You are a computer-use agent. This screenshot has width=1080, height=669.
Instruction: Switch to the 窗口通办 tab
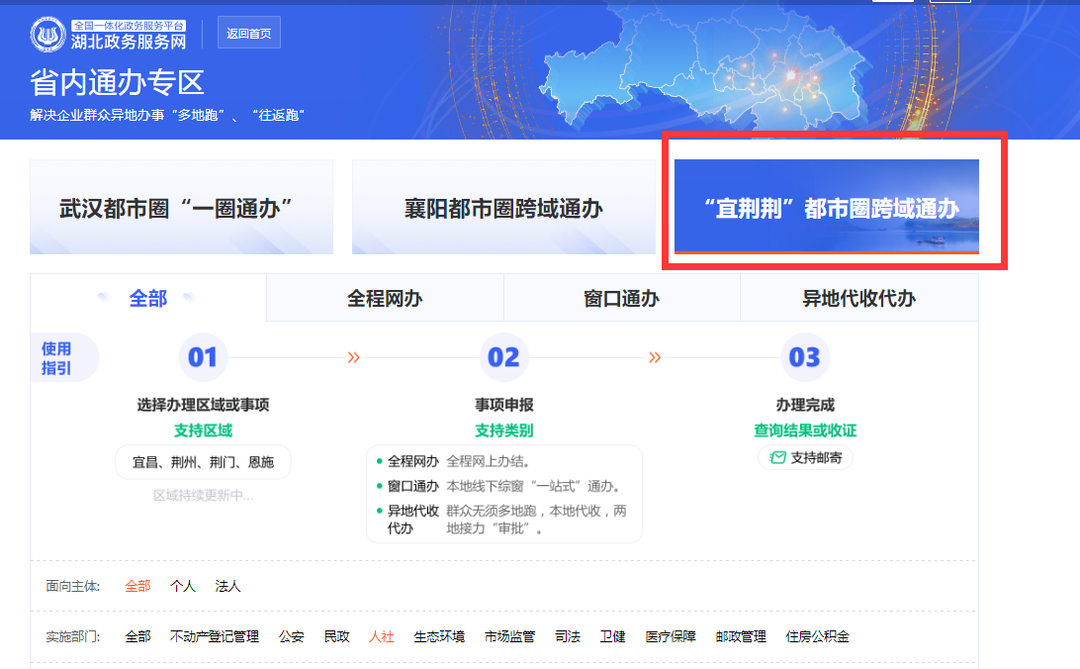tap(621, 298)
